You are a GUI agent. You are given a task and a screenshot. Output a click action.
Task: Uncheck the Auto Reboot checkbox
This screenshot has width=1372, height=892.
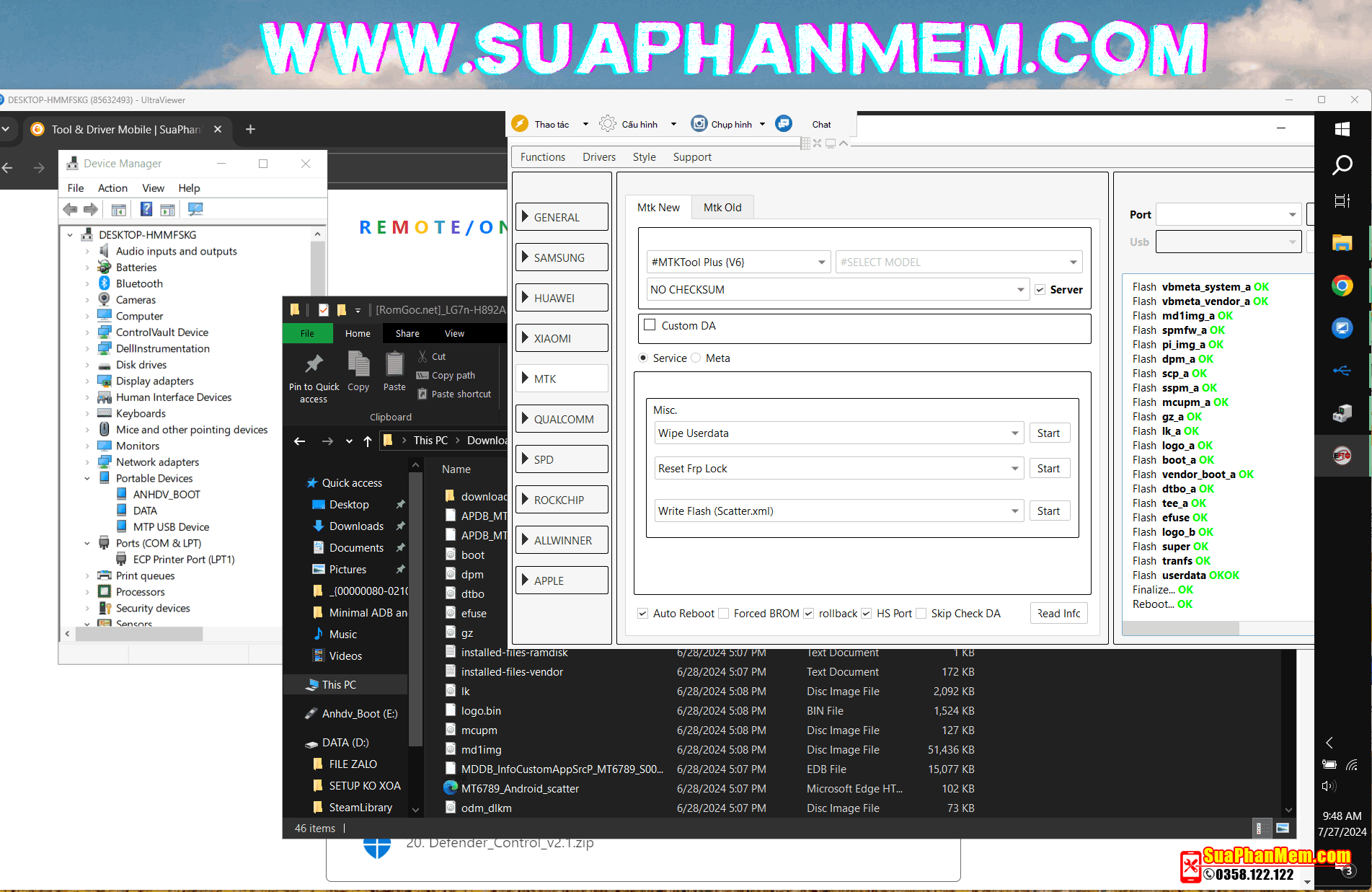642,614
